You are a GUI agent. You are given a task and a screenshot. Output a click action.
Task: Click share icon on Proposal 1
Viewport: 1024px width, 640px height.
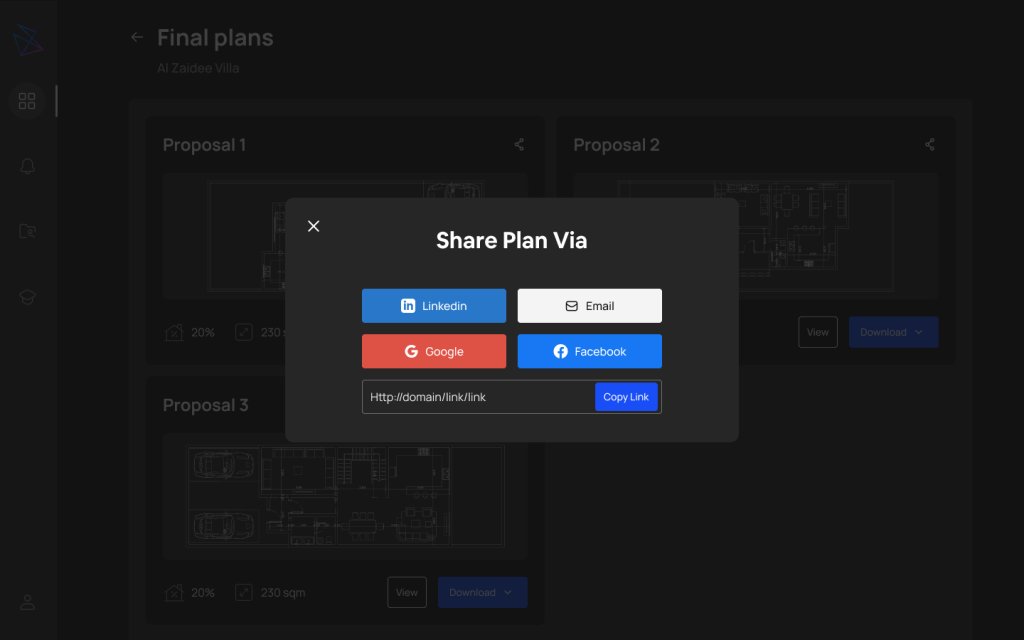519,145
